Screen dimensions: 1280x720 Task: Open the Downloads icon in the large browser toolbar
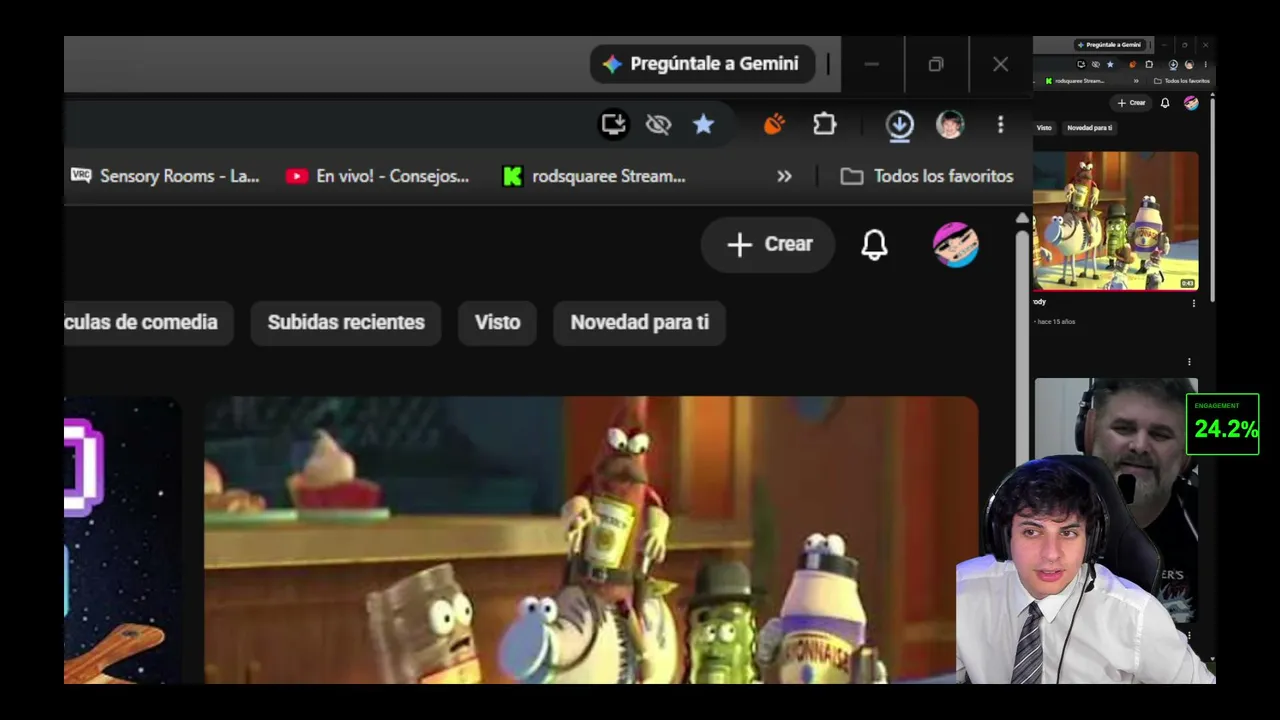coord(899,124)
